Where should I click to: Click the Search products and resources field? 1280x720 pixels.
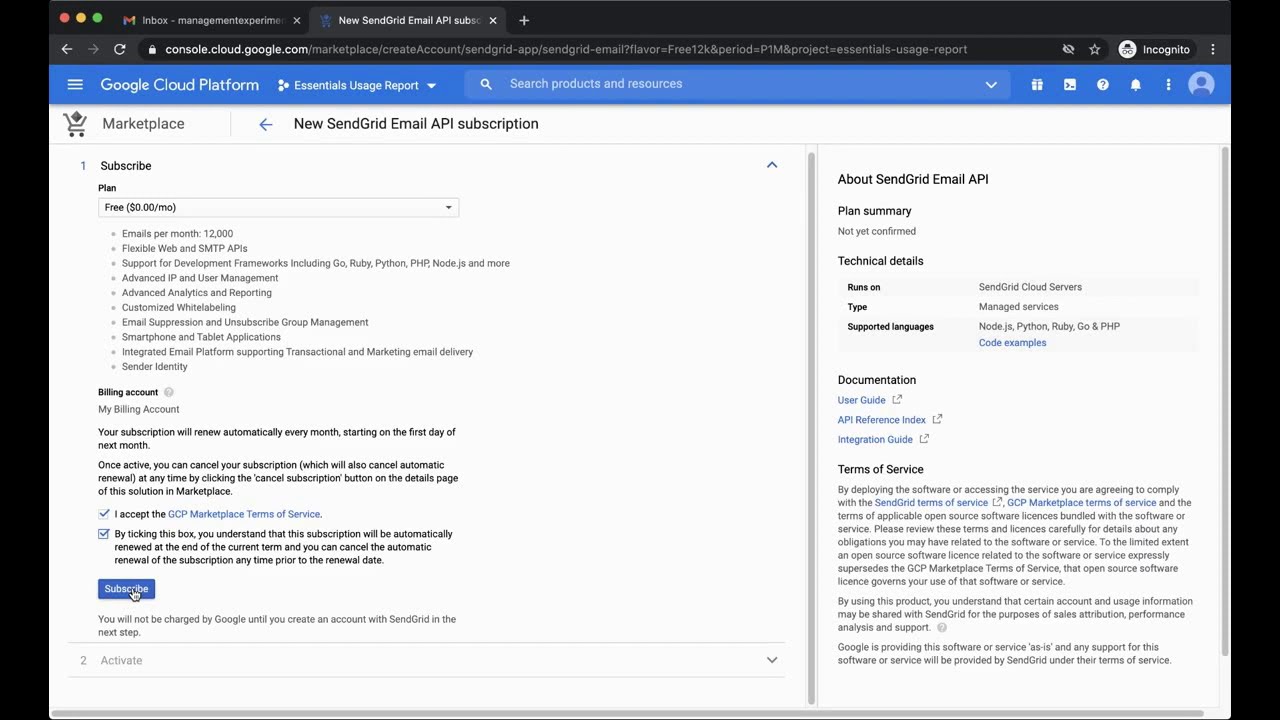(x=740, y=84)
